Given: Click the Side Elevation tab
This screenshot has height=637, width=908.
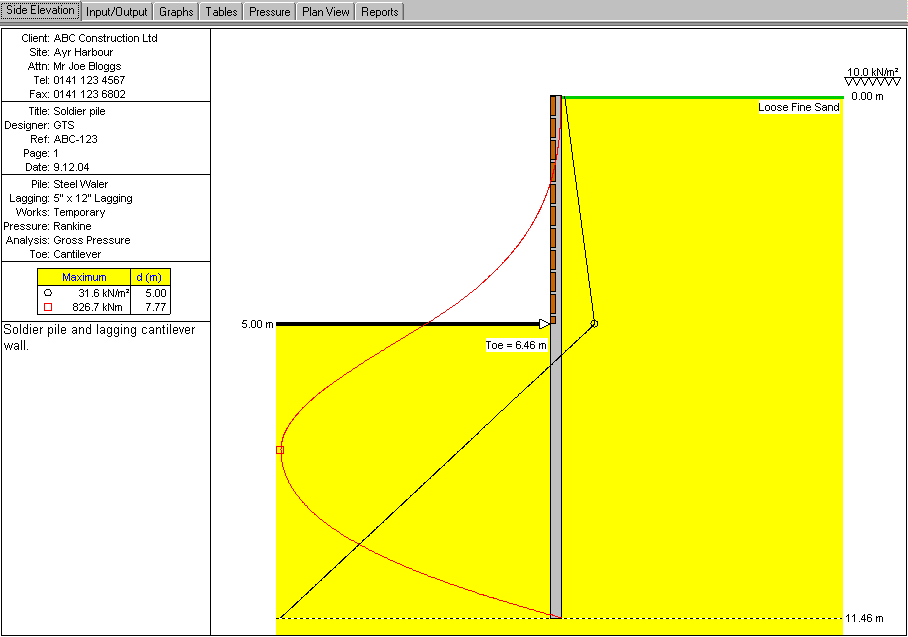Looking at the screenshot, I should pos(41,11).
